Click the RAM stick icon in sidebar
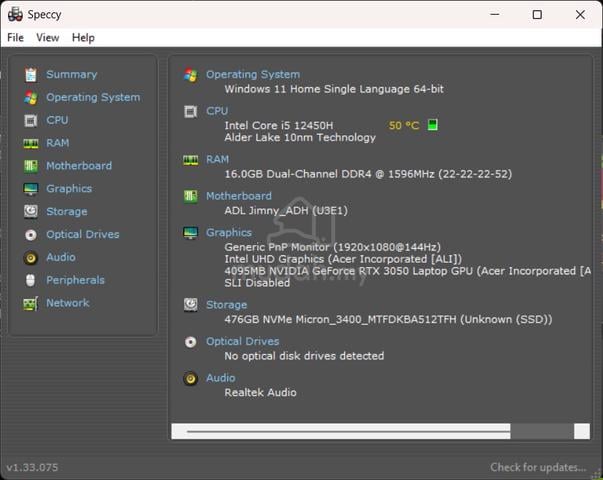Screen dimensions: 603x480 coord(31,143)
